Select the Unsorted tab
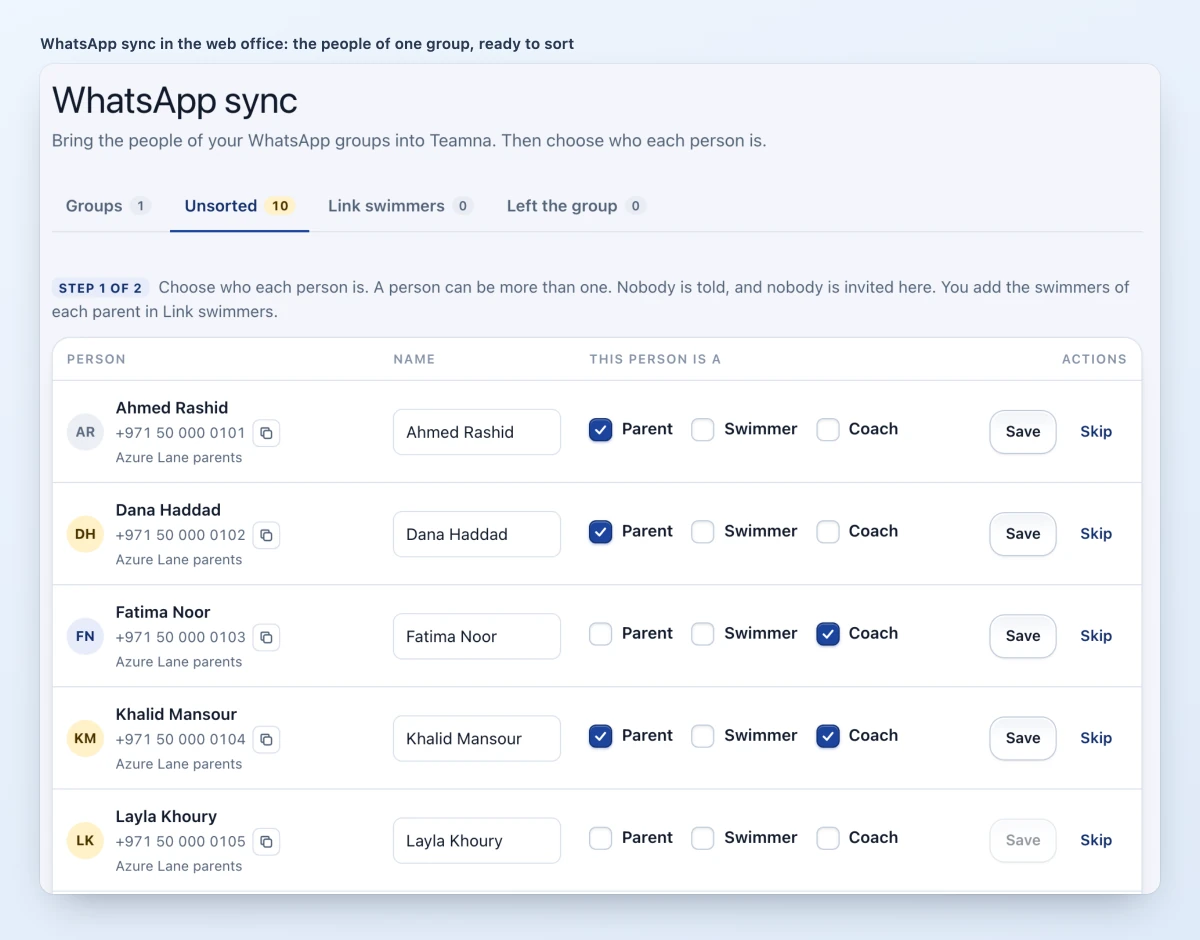 tap(239, 206)
